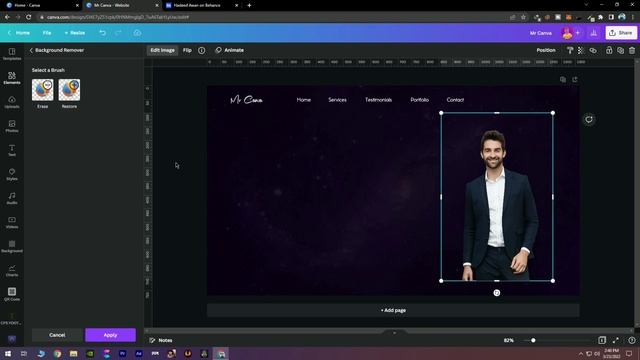Apply the background removal changes
Image resolution: width=640 pixels, height=360 pixels.
(x=110, y=335)
